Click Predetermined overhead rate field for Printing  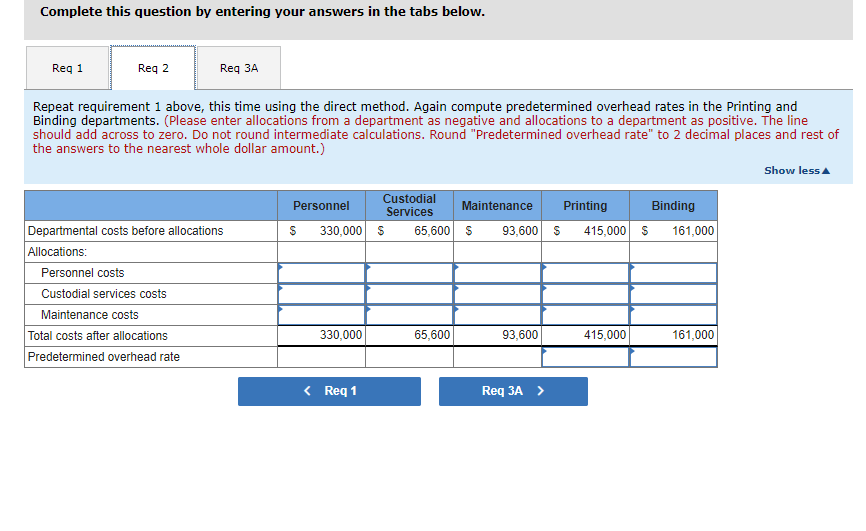tap(585, 357)
